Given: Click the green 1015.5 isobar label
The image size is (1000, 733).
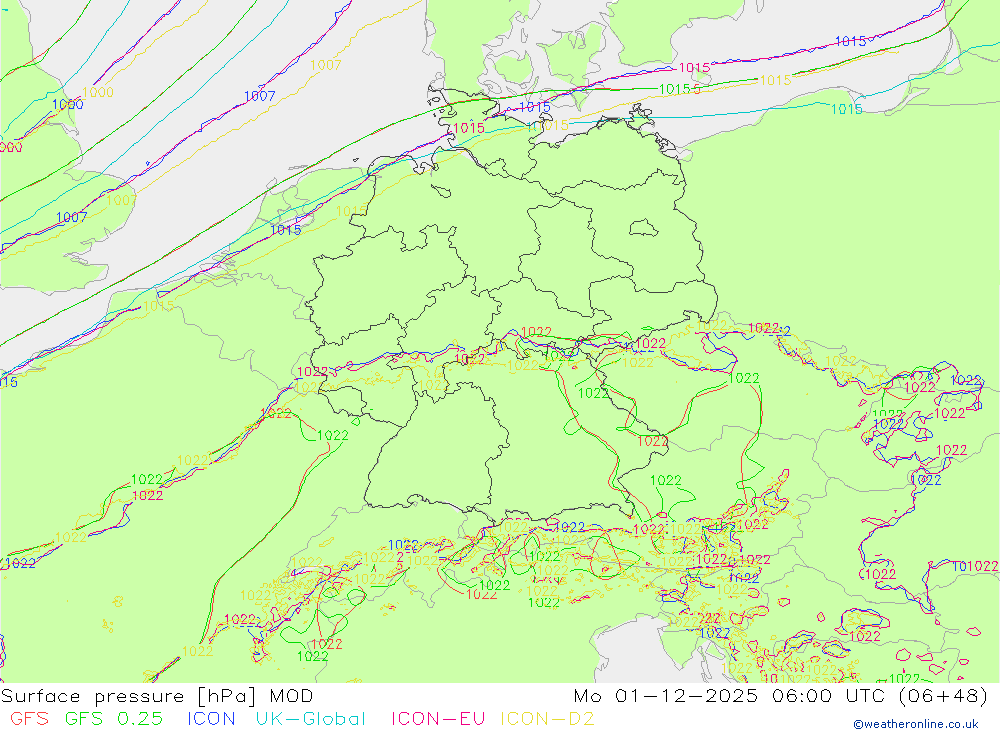Looking at the screenshot, I should click(679, 89).
